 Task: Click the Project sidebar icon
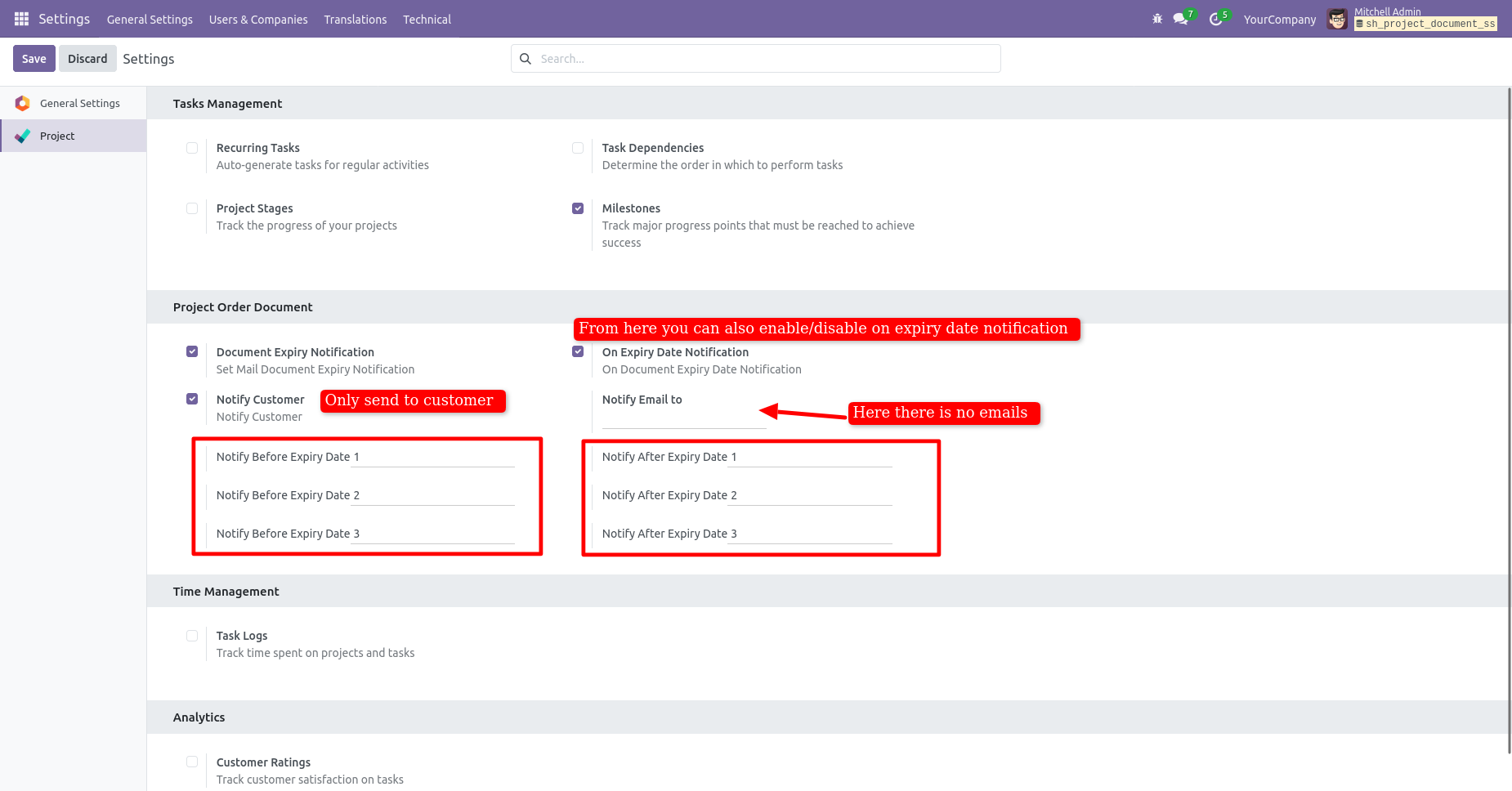click(x=23, y=136)
